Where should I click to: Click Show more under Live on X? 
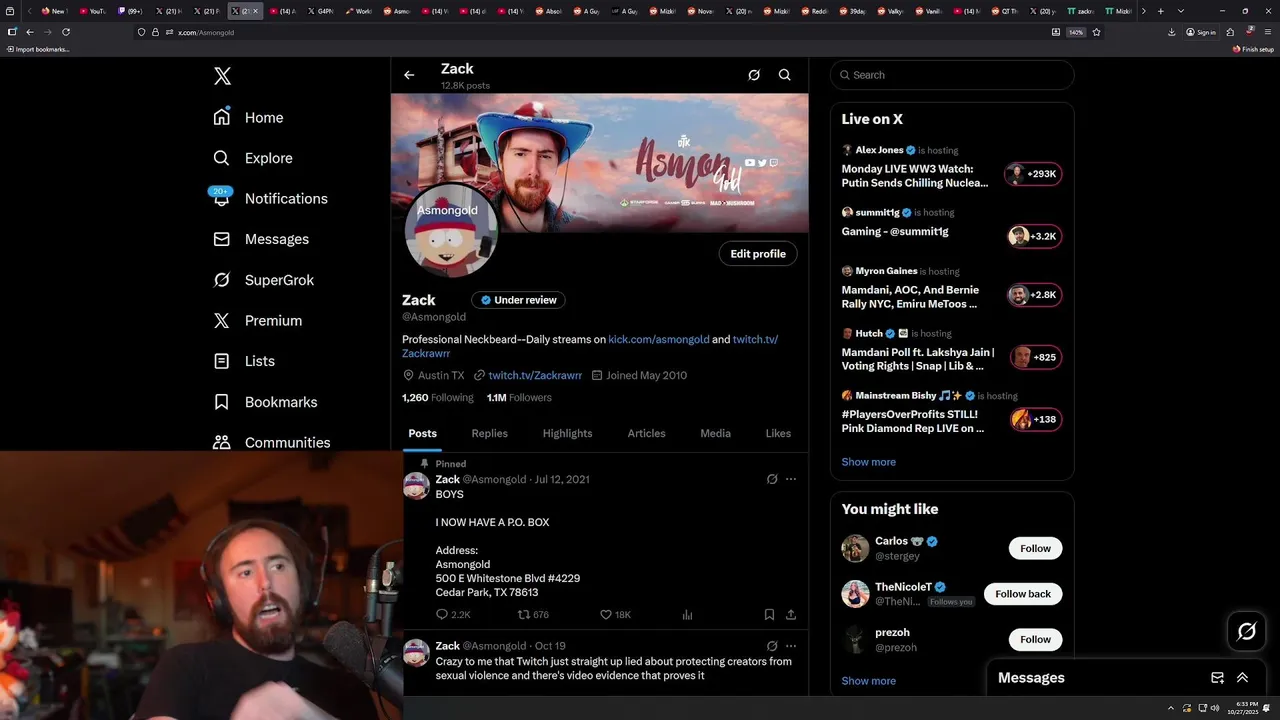pyautogui.click(x=868, y=462)
